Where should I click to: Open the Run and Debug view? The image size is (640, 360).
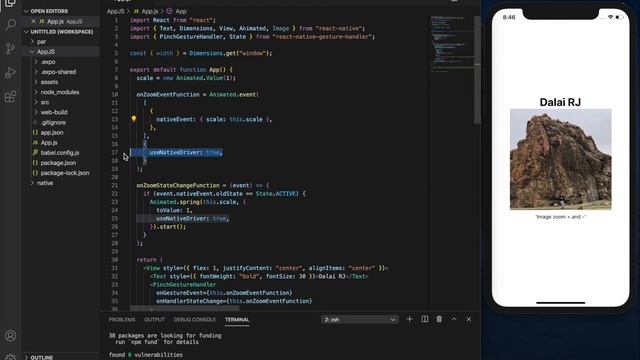pos(11,73)
